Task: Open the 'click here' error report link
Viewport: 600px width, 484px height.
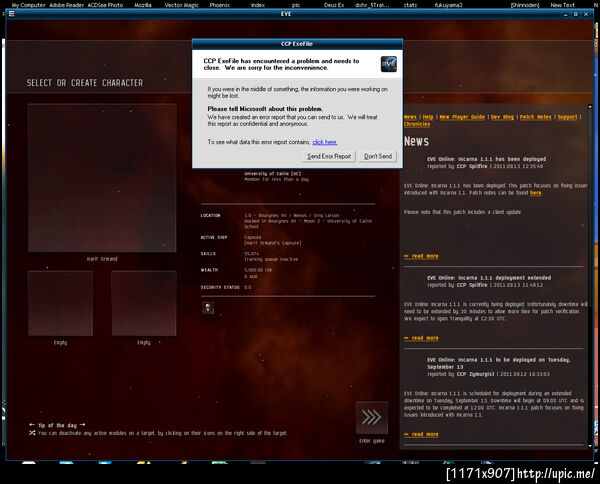Action: click(324, 142)
